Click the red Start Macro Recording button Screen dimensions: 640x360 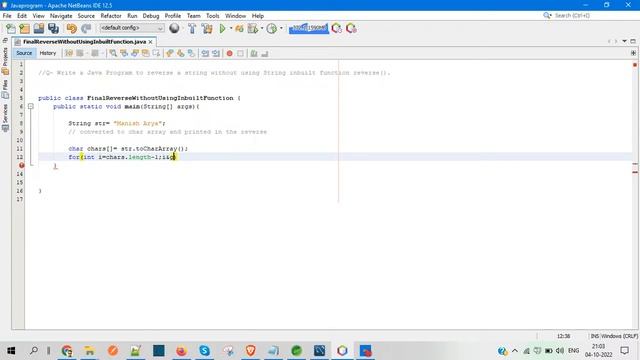pyautogui.click(x=229, y=53)
